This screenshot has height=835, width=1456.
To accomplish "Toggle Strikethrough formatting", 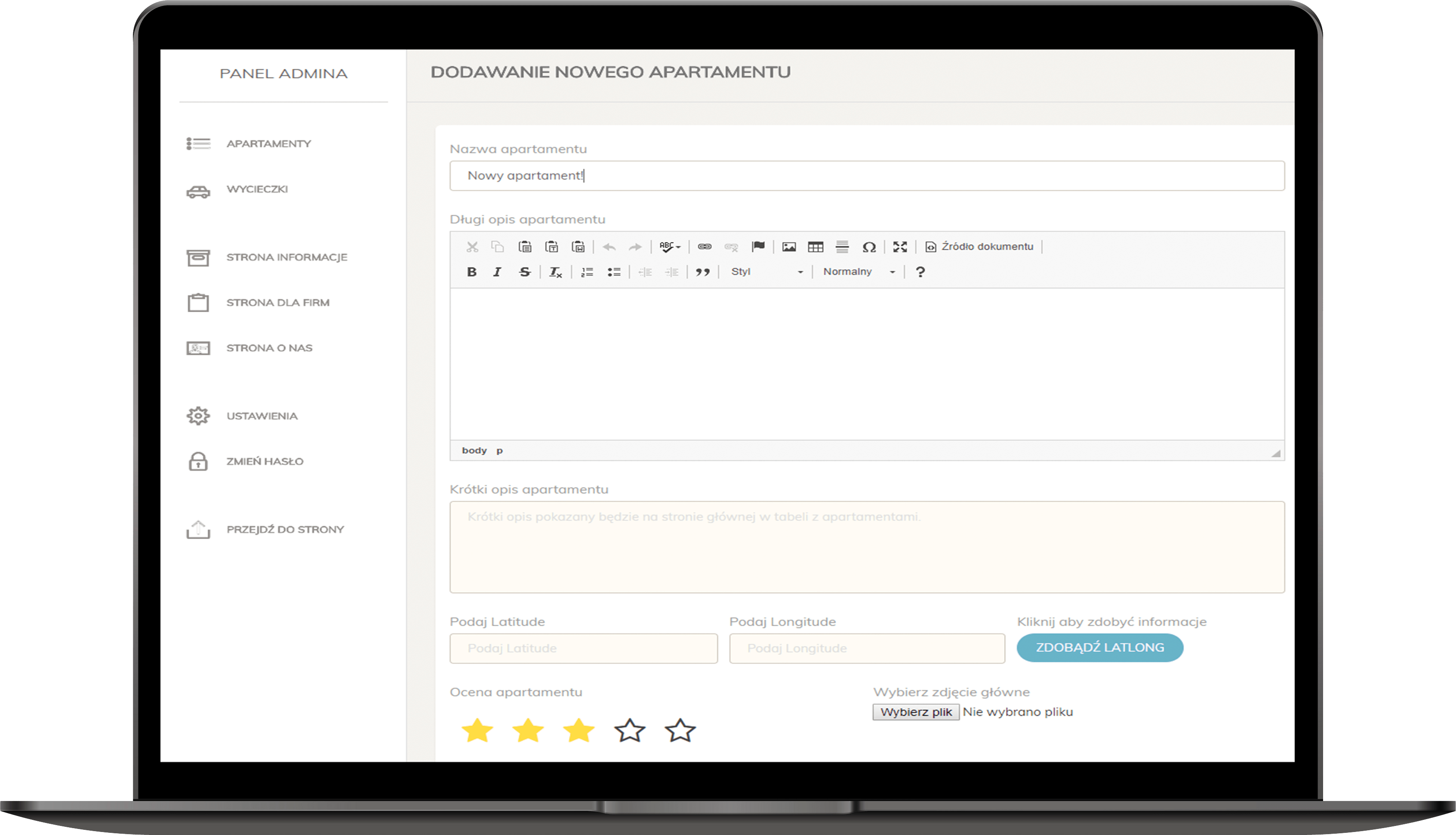I will [x=524, y=272].
